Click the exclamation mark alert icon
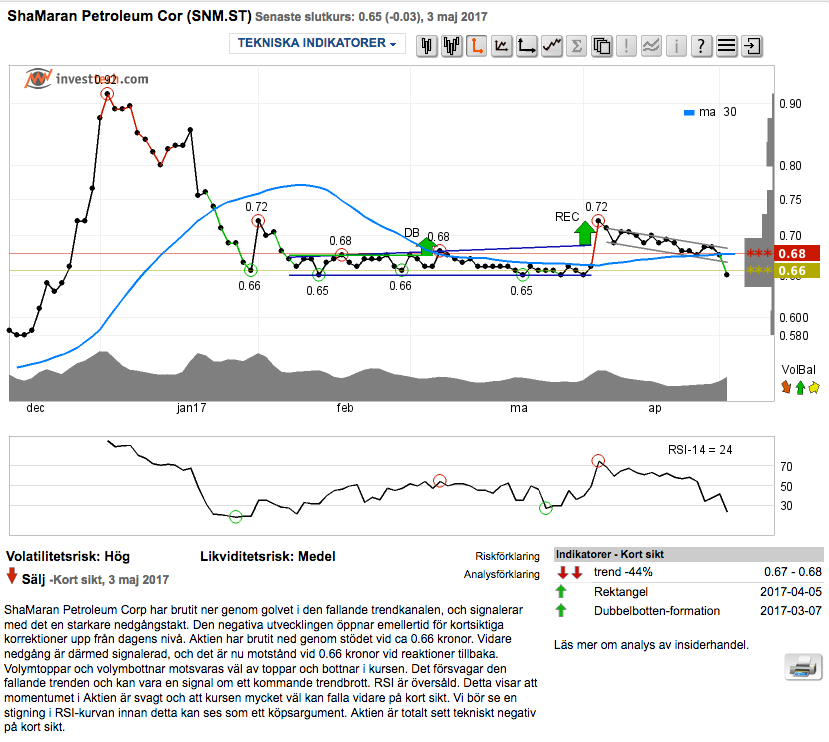This screenshot has width=829, height=742. point(627,46)
